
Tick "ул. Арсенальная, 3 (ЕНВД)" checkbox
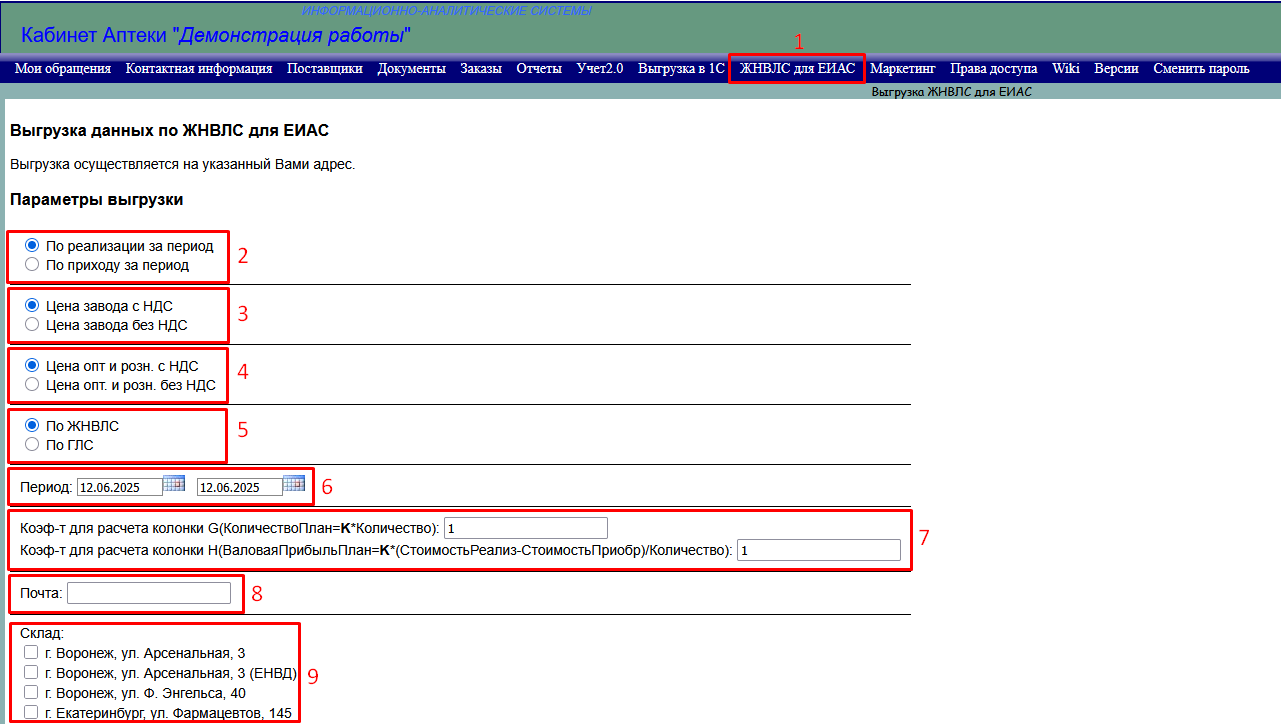31,672
